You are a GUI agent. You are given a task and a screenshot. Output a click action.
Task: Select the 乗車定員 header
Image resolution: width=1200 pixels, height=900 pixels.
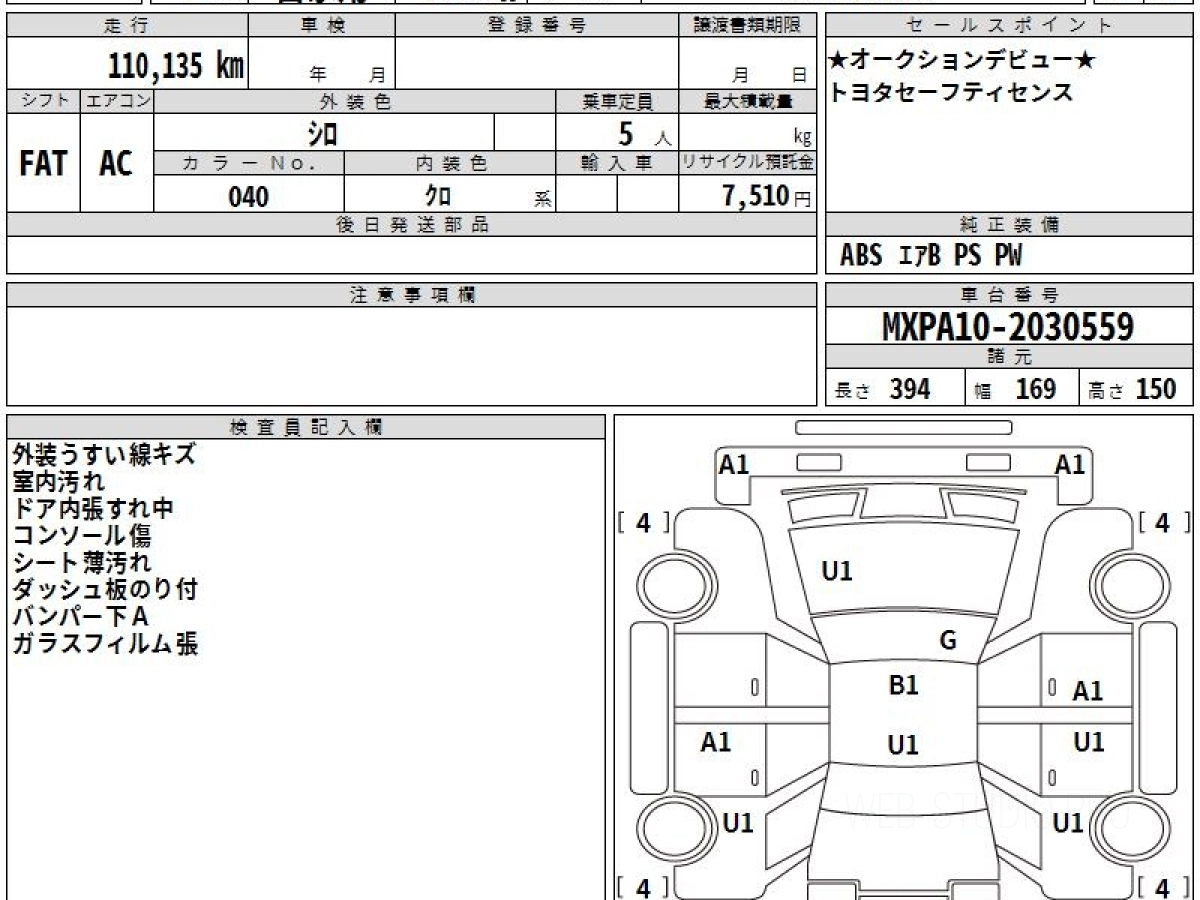[617, 101]
